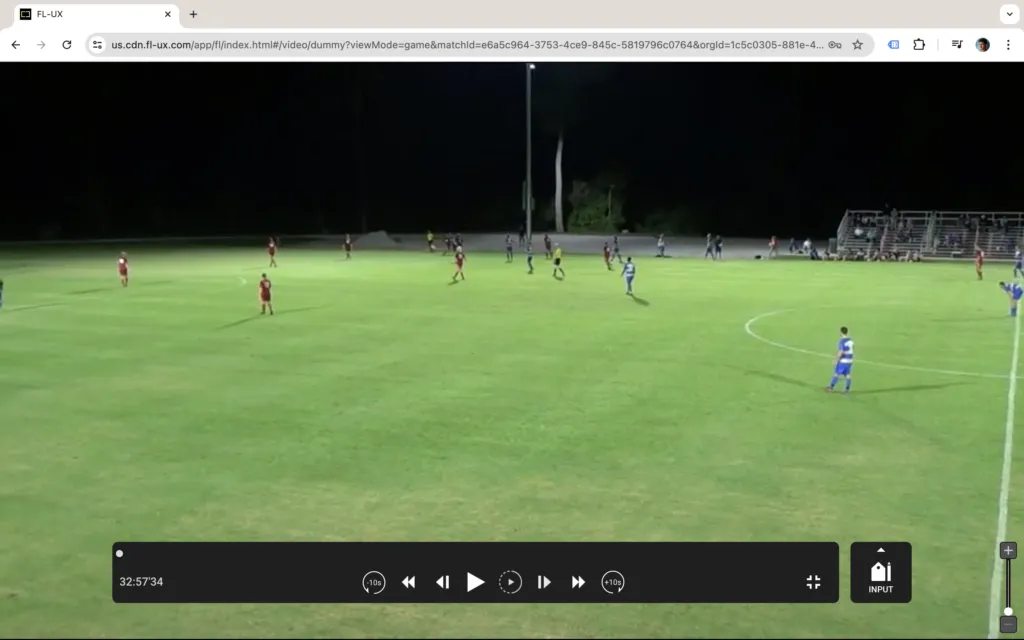Image resolution: width=1024 pixels, height=640 pixels.
Task: Zoom in with the plus button
Action: point(1008,551)
